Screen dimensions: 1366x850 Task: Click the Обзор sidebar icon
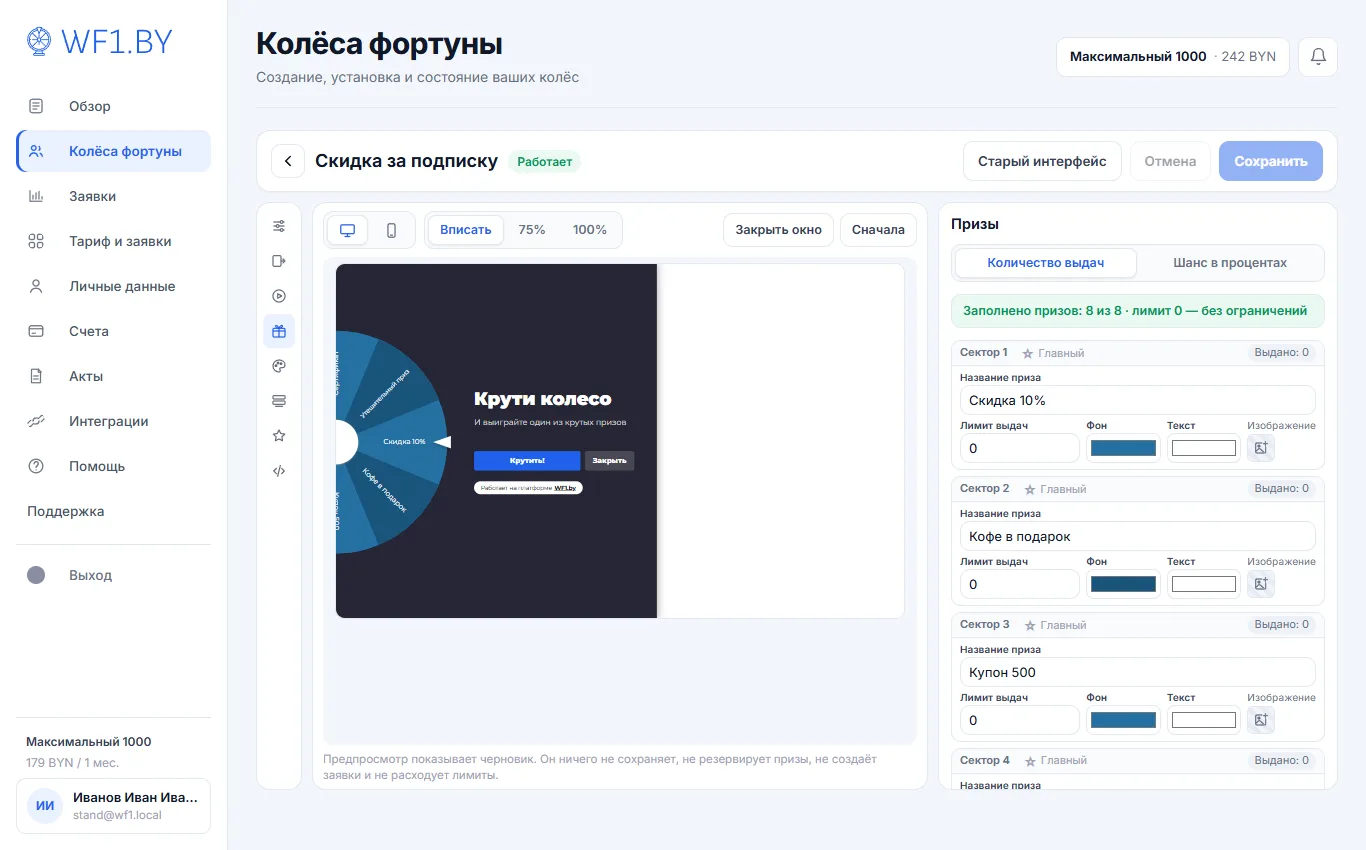pos(36,106)
